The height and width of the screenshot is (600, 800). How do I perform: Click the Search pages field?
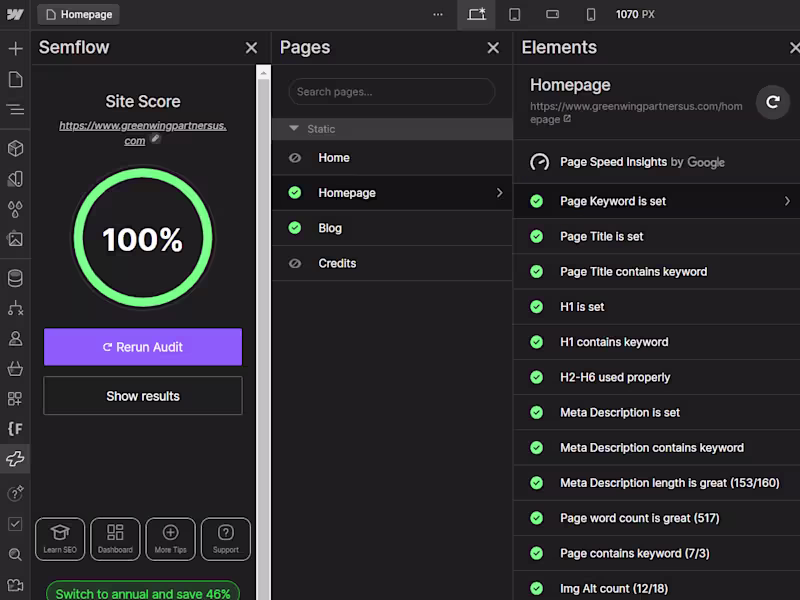392,92
